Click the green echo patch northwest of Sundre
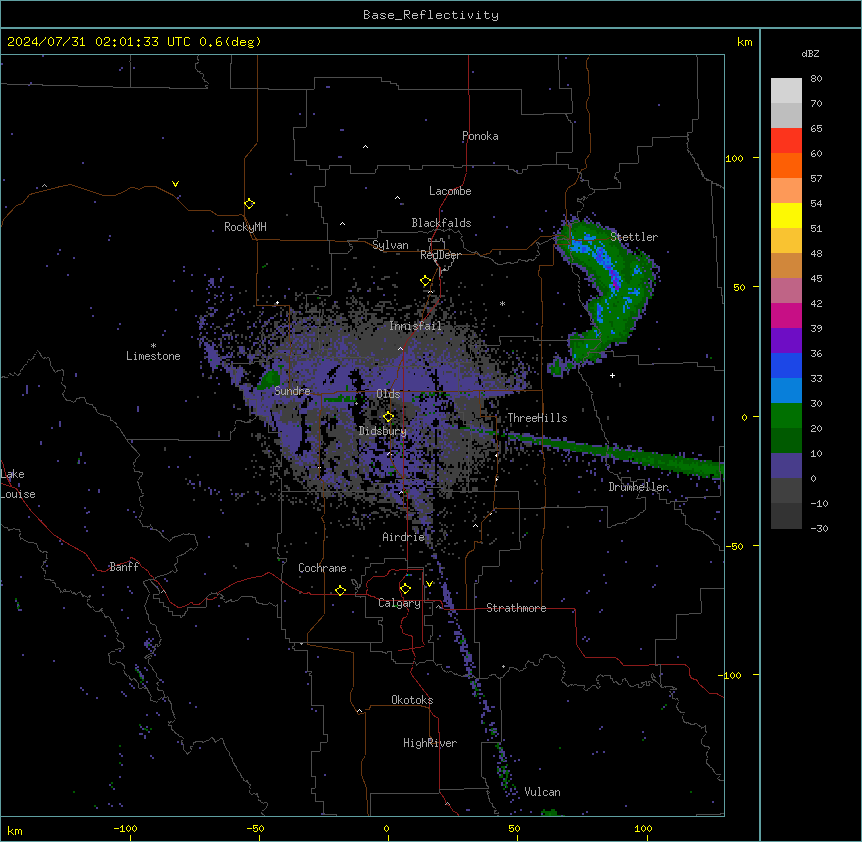This screenshot has height=842, width=862. (270, 379)
